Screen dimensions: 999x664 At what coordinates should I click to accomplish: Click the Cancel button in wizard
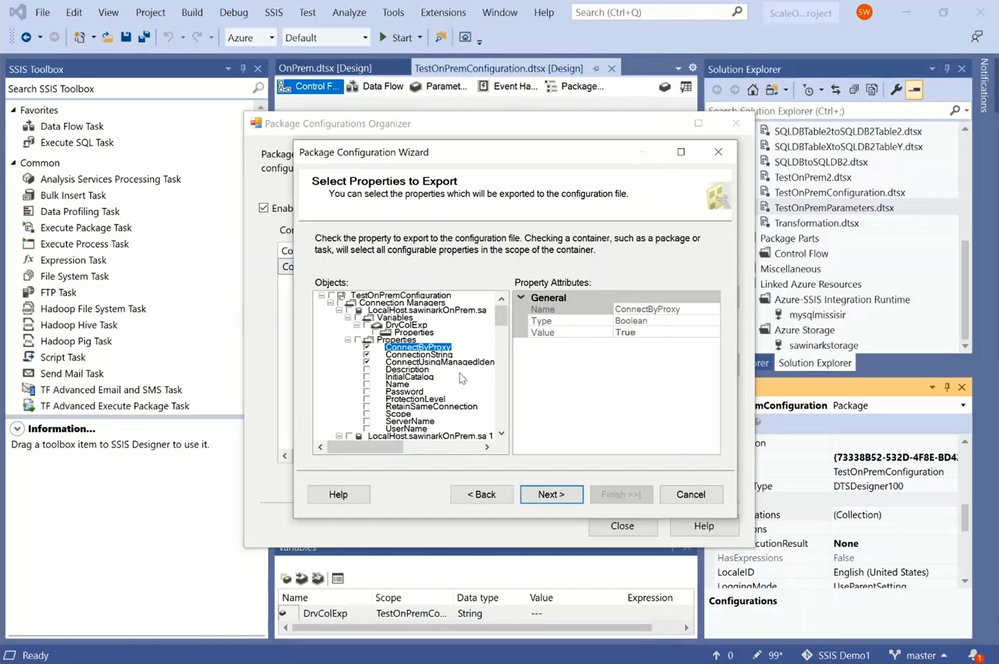pos(691,494)
